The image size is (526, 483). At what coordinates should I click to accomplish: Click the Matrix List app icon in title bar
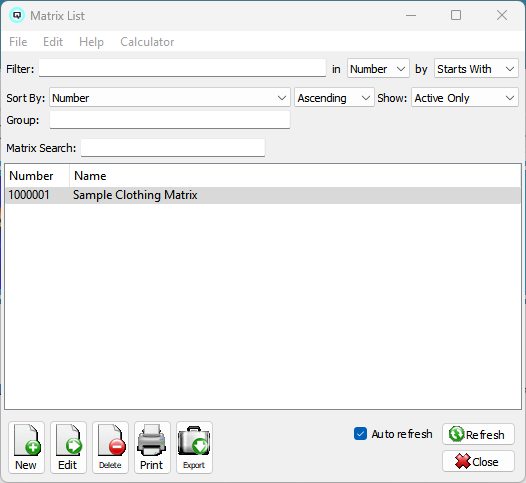click(17, 15)
